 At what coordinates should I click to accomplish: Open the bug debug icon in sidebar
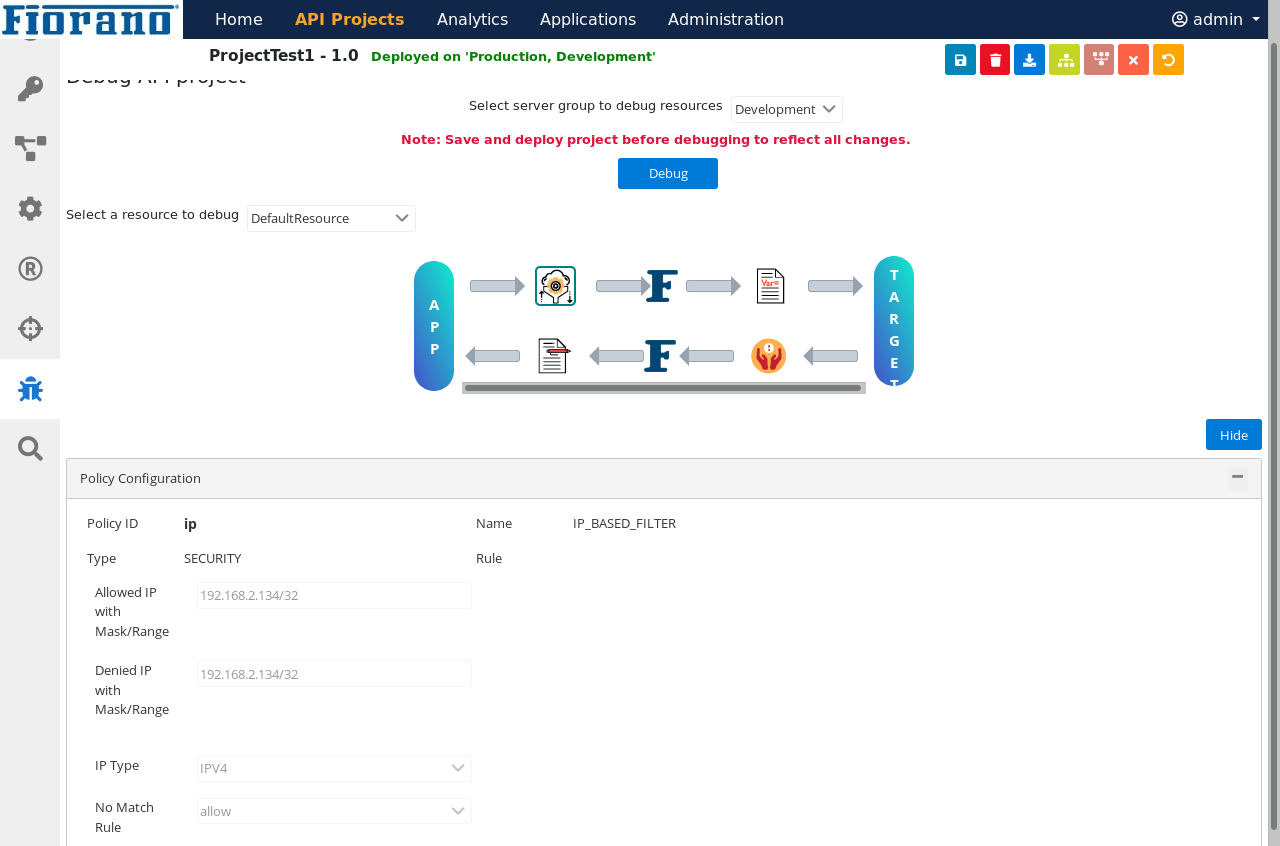click(x=30, y=389)
